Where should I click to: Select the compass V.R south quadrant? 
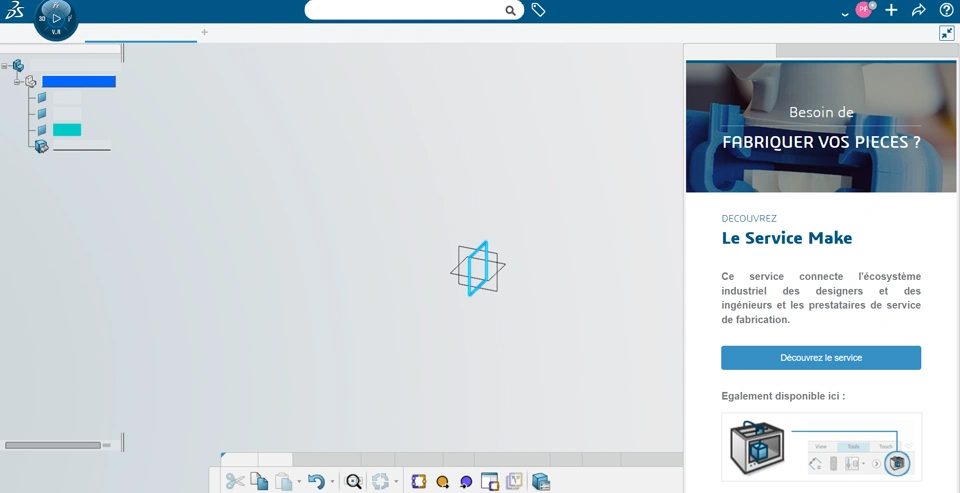click(56, 32)
